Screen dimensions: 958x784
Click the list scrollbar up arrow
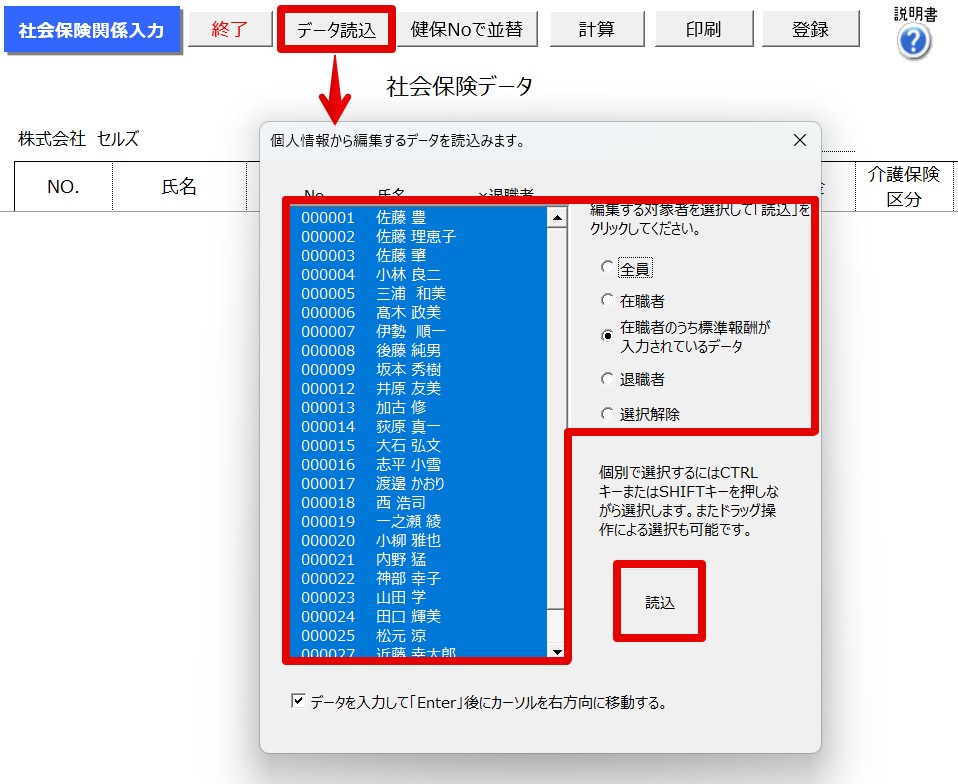tap(557, 218)
